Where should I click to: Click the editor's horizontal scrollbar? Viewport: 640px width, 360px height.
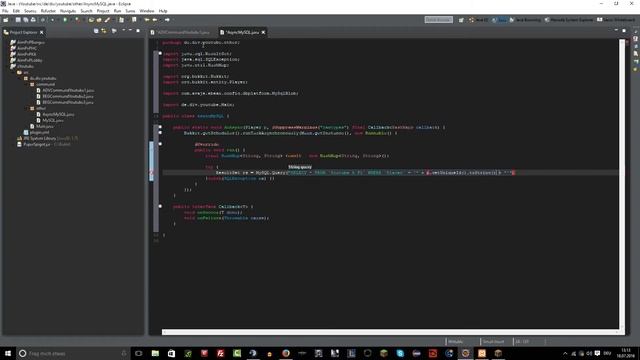(x=391, y=332)
